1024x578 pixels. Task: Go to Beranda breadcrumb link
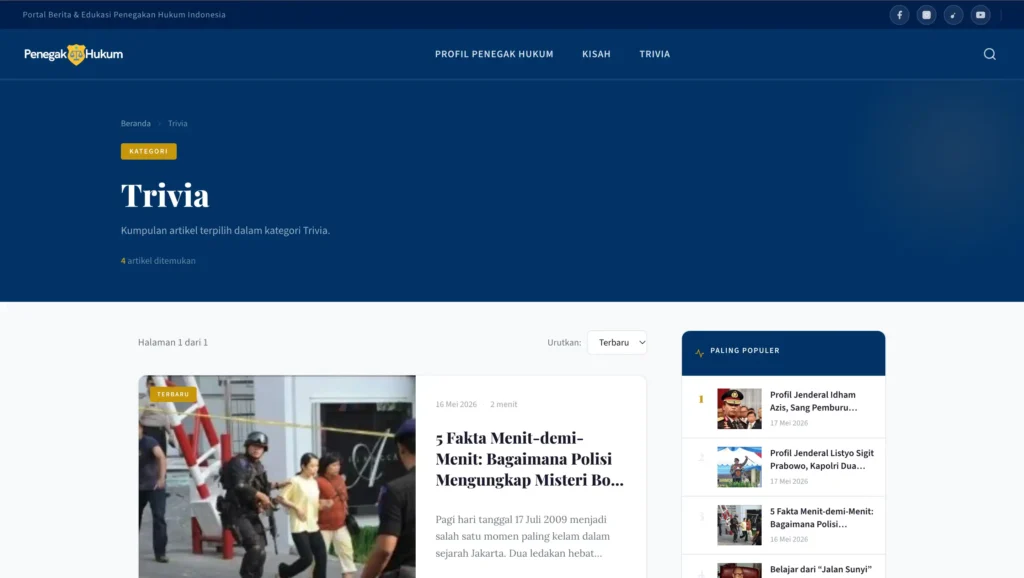click(135, 123)
